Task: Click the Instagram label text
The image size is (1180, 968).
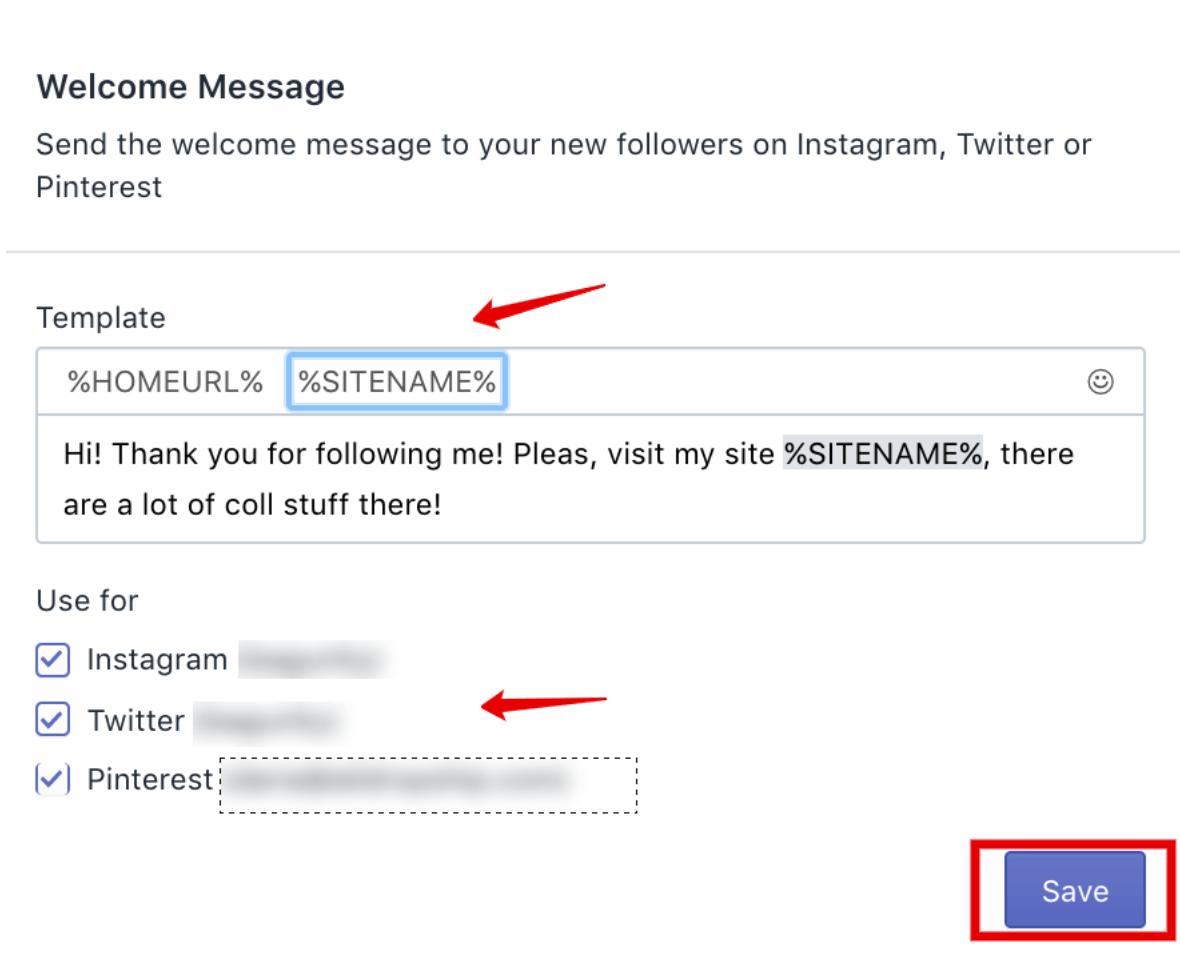Action: 157,660
